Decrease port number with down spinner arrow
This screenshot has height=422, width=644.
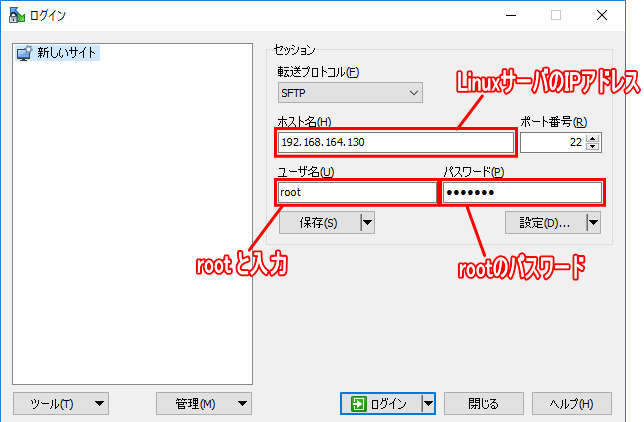(592, 147)
